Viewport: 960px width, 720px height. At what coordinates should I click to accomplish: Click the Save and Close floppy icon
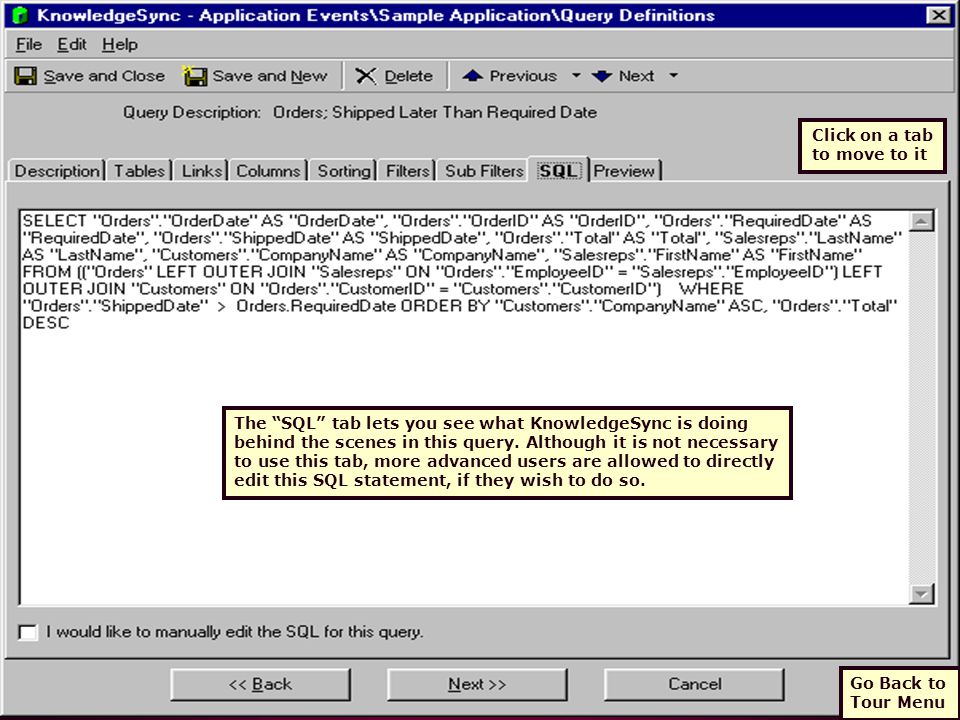pyautogui.click(x=25, y=76)
